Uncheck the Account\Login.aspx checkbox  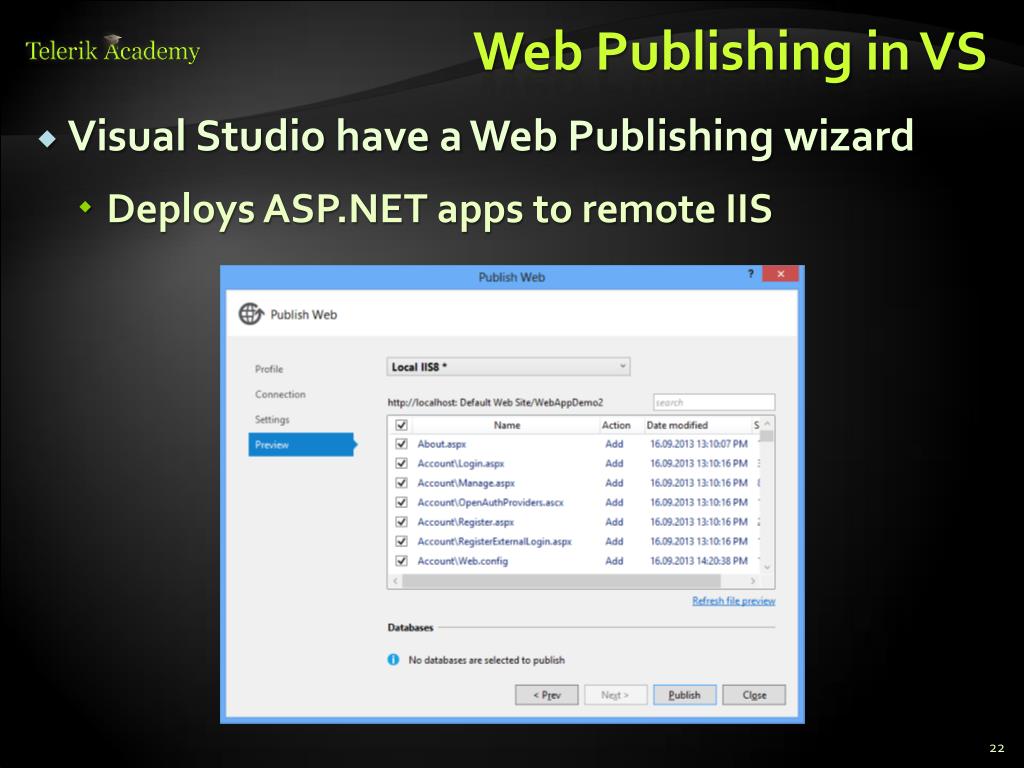(x=402, y=464)
